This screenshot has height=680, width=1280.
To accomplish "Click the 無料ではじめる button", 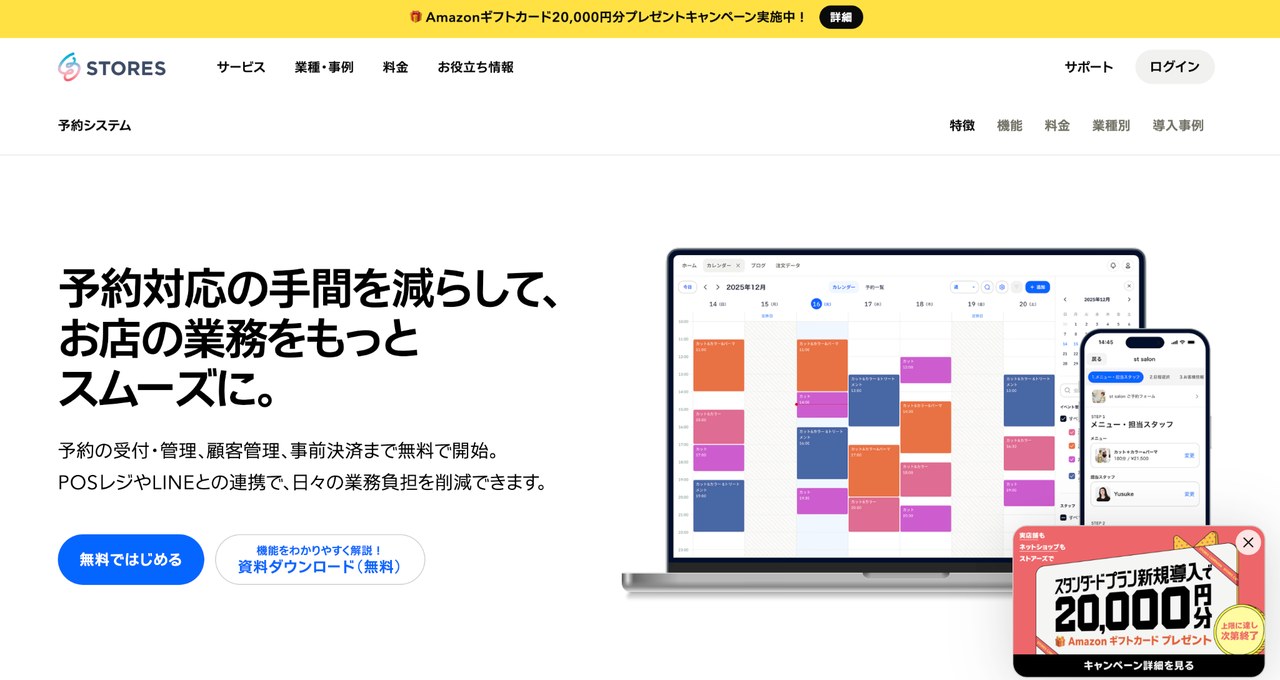I will 131,559.
